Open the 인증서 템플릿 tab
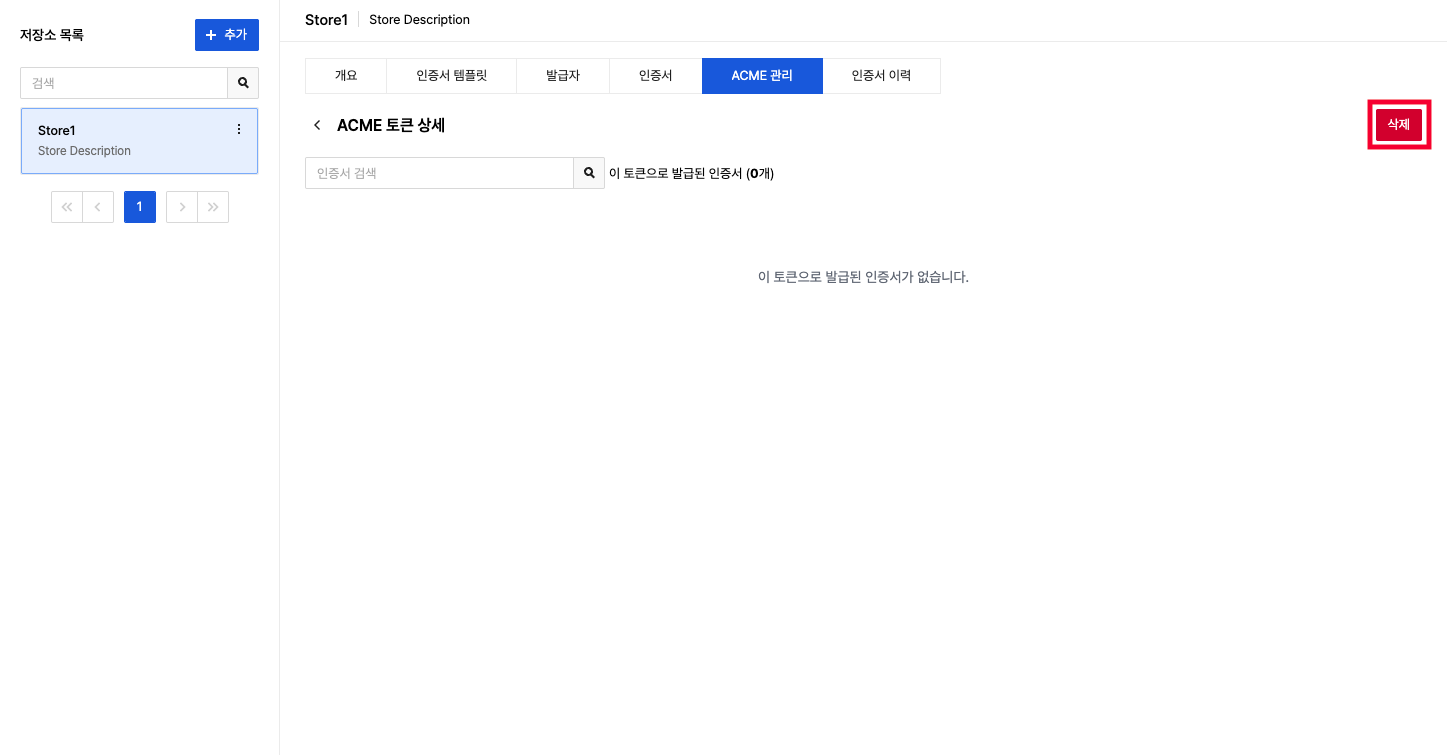Screen dimensions: 1447x755 tap(451, 76)
